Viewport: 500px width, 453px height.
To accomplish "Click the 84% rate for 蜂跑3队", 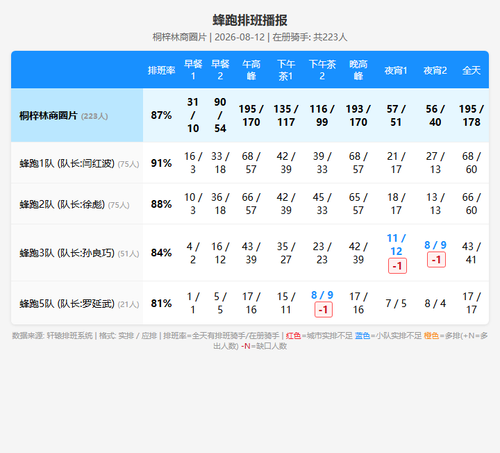I will 161,253.
